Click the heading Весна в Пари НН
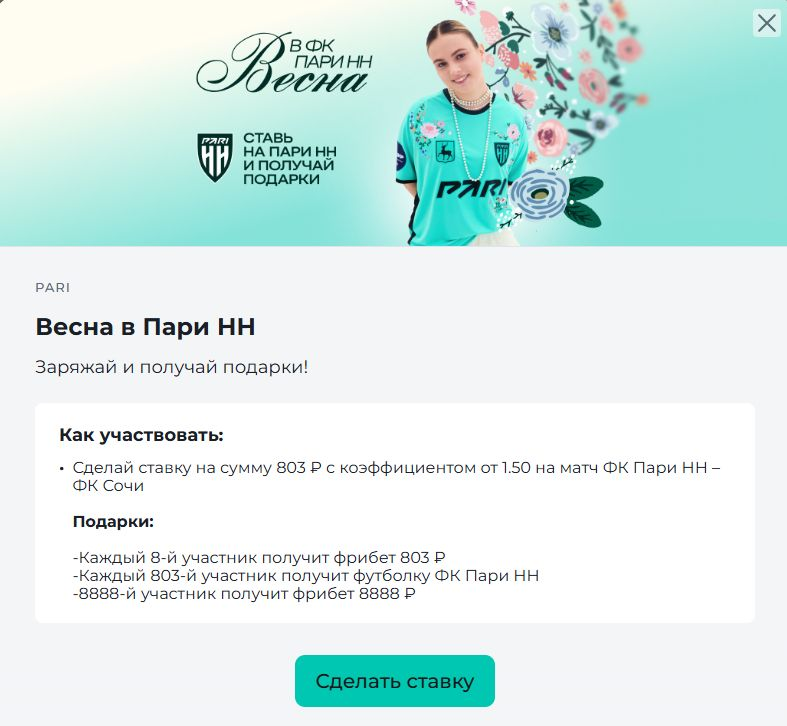787x726 pixels. coord(146,327)
